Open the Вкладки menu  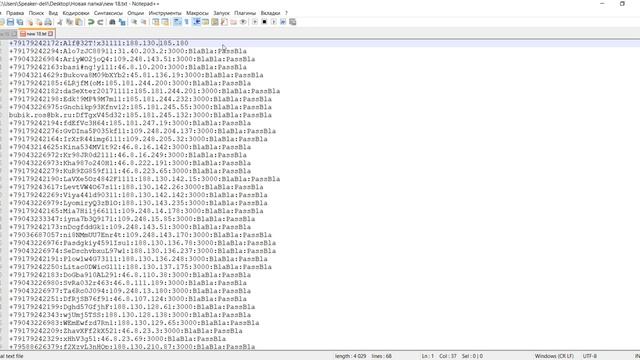coord(270,13)
